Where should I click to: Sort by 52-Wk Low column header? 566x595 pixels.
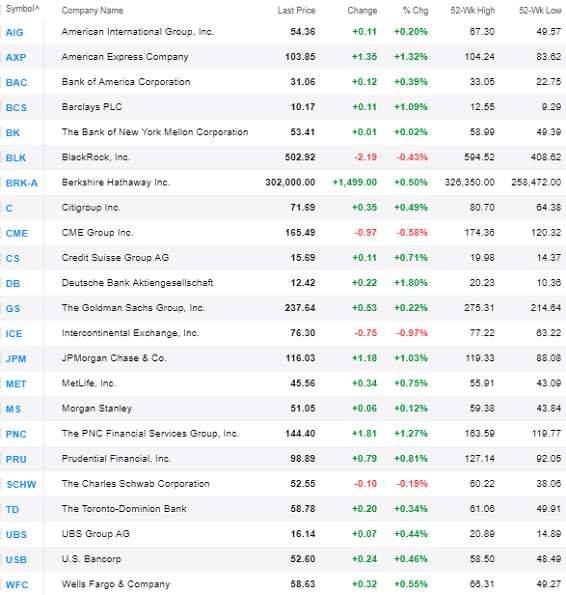pos(540,10)
